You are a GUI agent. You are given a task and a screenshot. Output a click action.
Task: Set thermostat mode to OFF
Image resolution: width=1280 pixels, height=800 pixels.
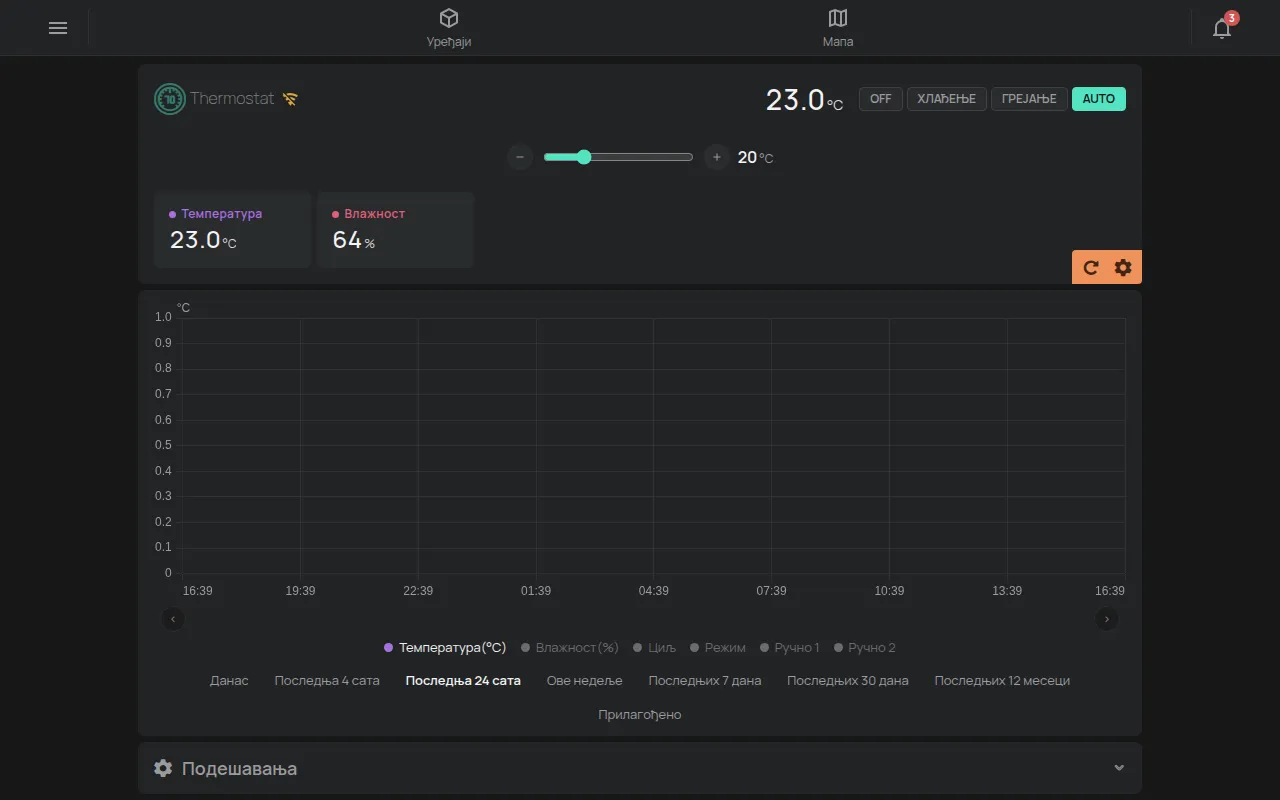point(881,99)
